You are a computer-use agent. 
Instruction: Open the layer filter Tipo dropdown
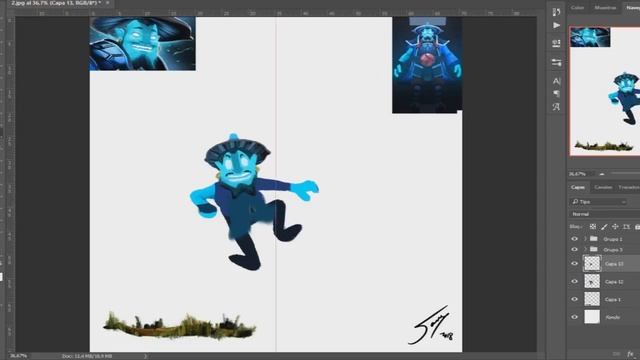click(598, 202)
